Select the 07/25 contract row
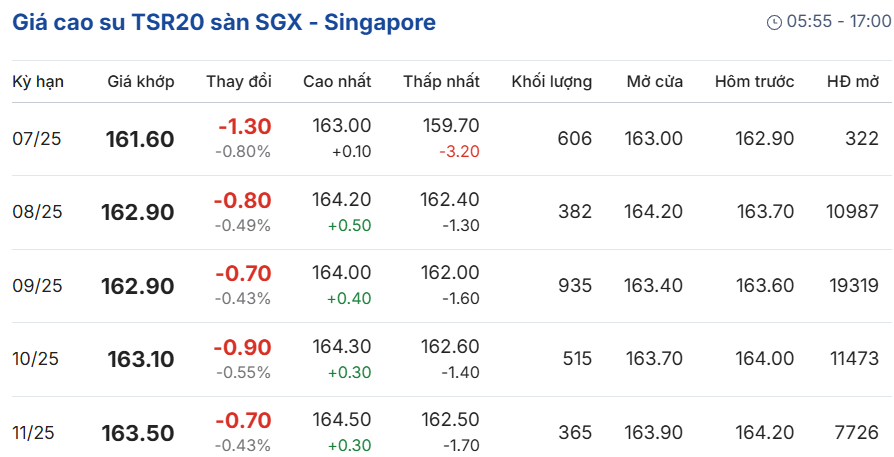This screenshot has width=894, height=457. (x=447, y=139)
